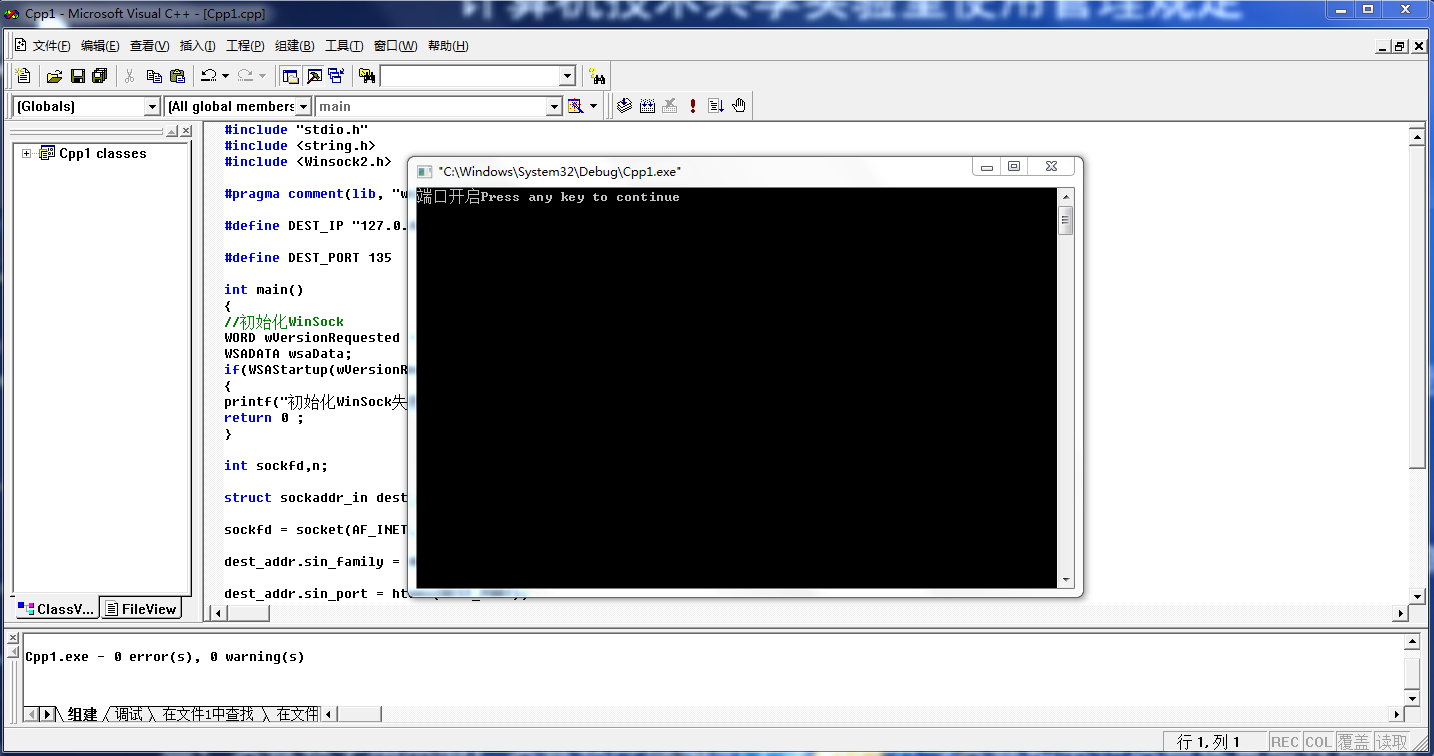Click the New Text File toolbar icon
1434x756 pixels.
(x=23, y=76)
